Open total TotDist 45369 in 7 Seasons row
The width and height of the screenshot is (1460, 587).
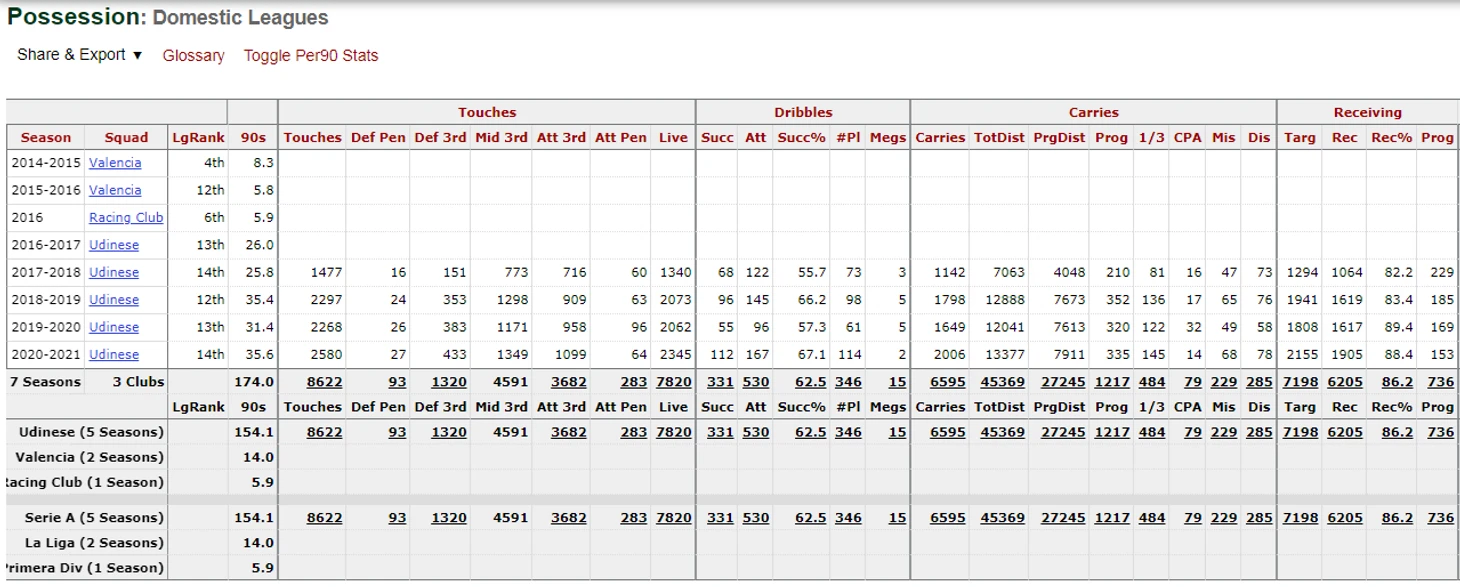pyautogui.click(x=1002, y=382)
